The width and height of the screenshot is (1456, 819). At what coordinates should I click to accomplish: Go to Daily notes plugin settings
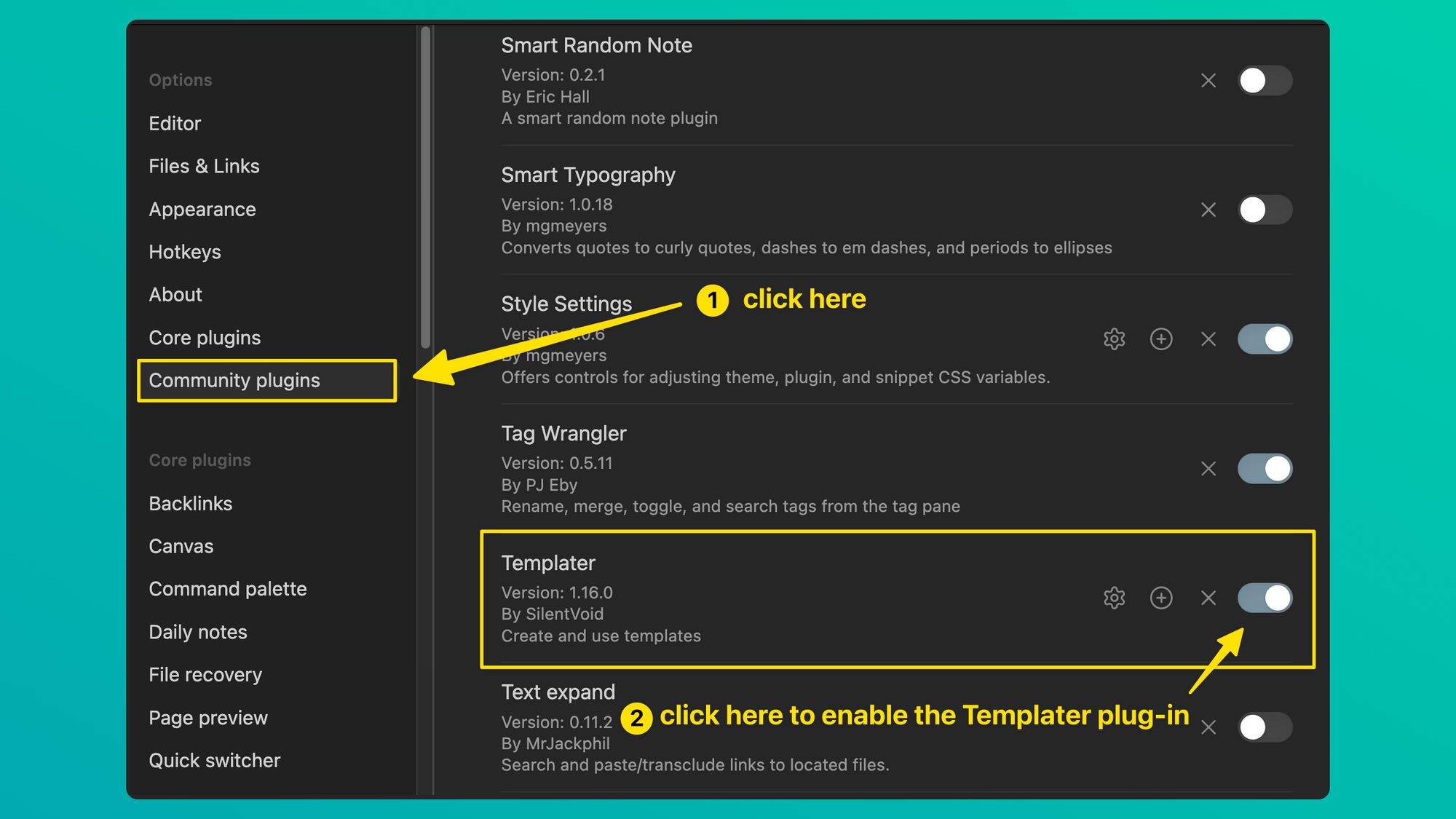click(x=198, y=632)
